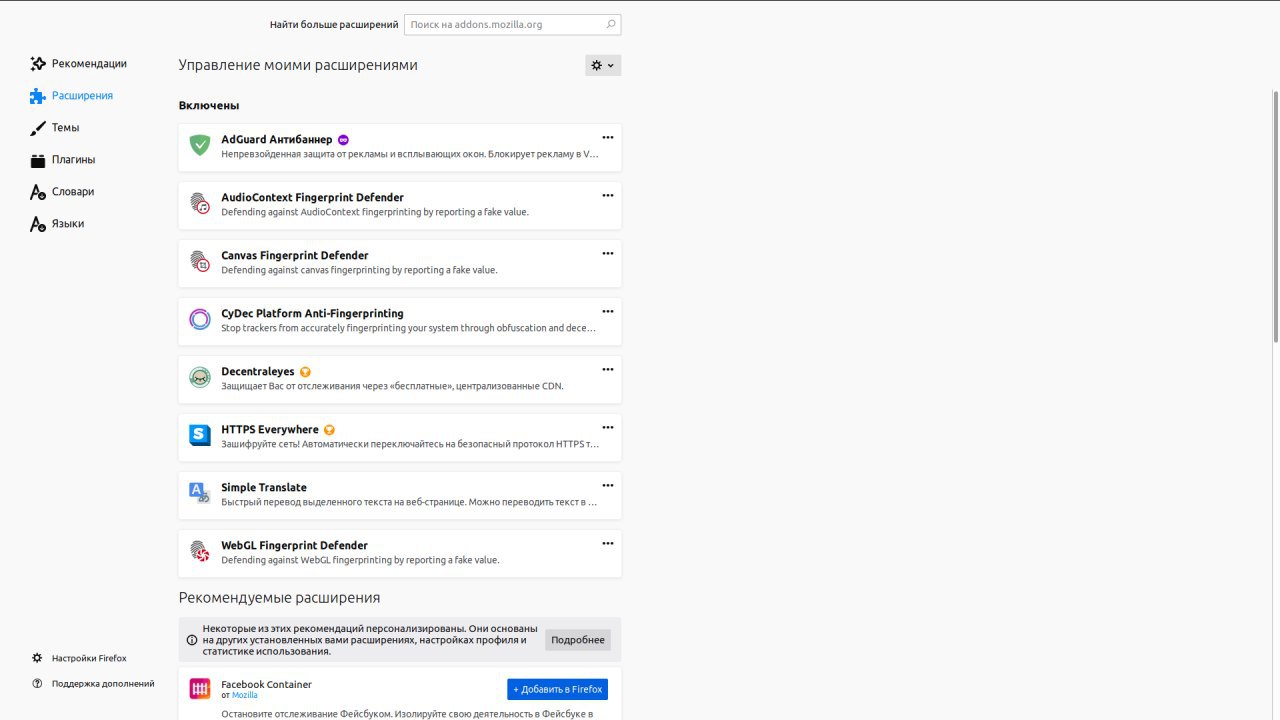The height and width of the screenshot is (720, 1280).
Task: Open the three-dot menu for HTTPS Everywhere
Action: tap(607, 427)
